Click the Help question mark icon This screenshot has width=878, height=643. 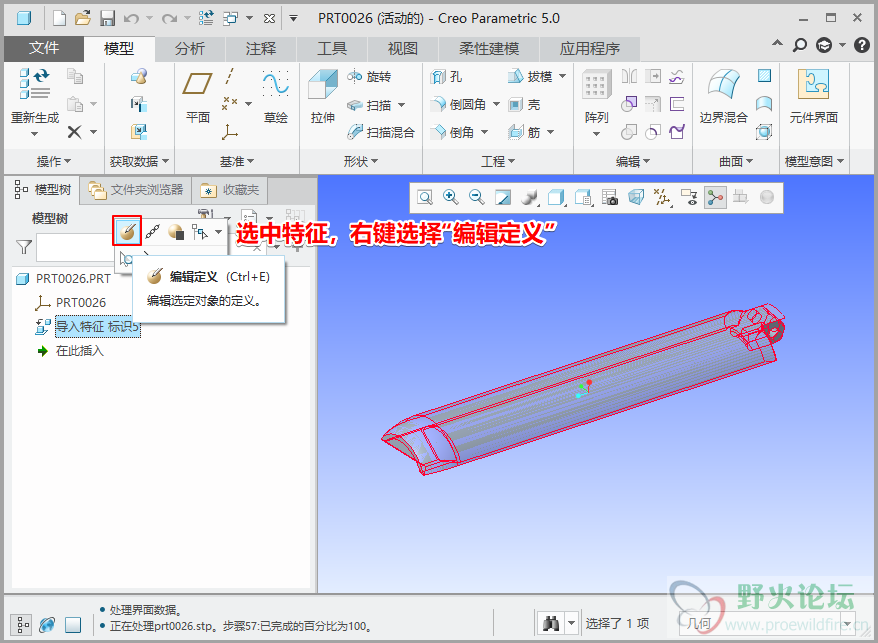862,45
